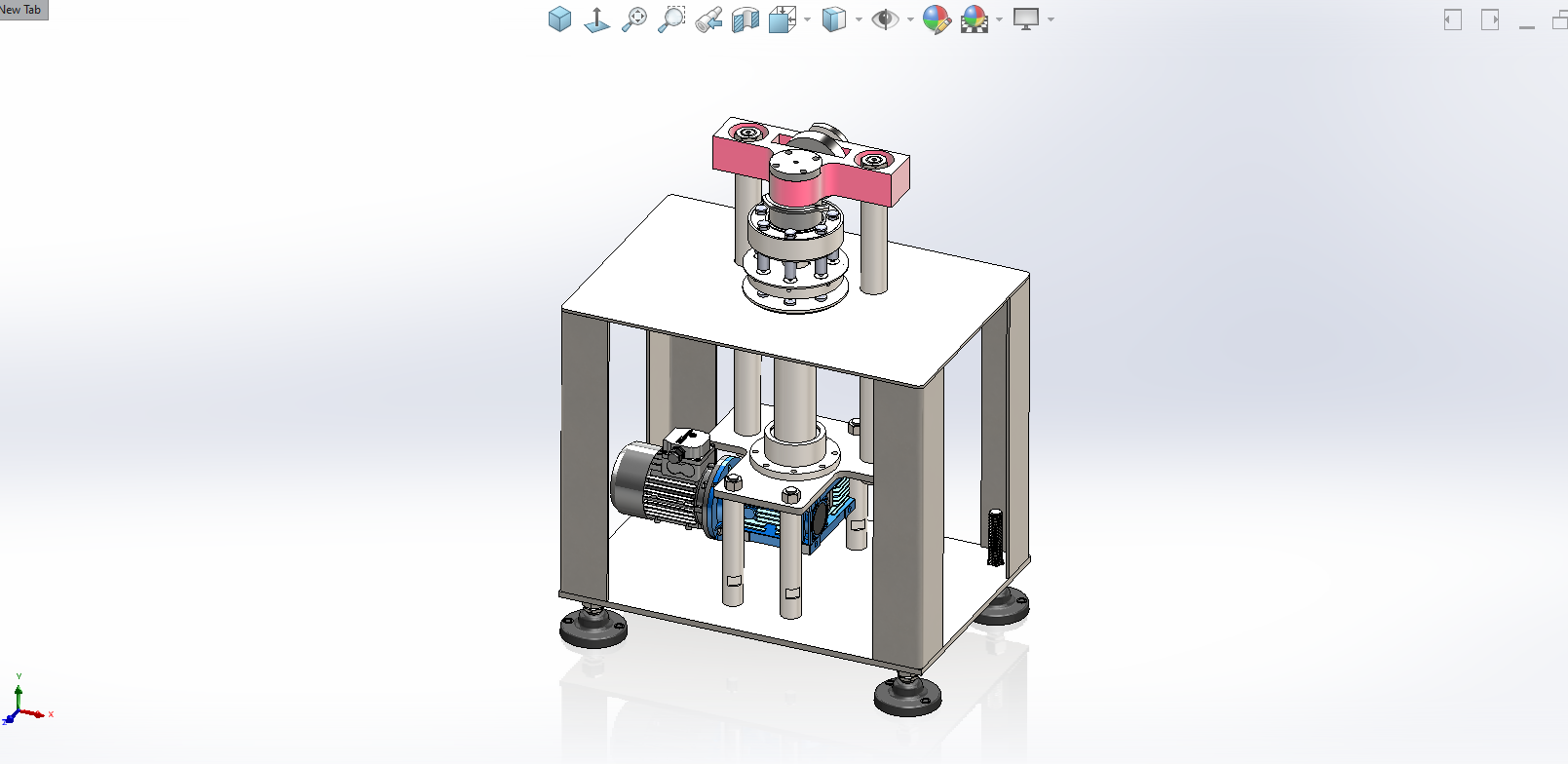Screen dimensions: 1568x764
Task: Click the Normal To plane-and-arrow icon
Action: tap(596, 19)
